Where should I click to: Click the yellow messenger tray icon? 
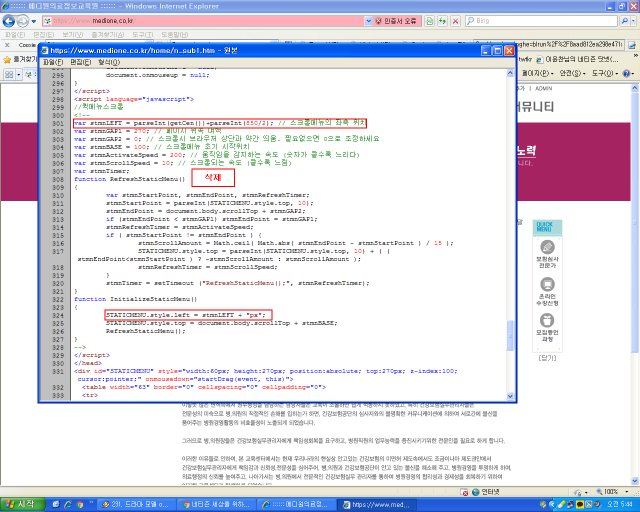tap(580, 504)
